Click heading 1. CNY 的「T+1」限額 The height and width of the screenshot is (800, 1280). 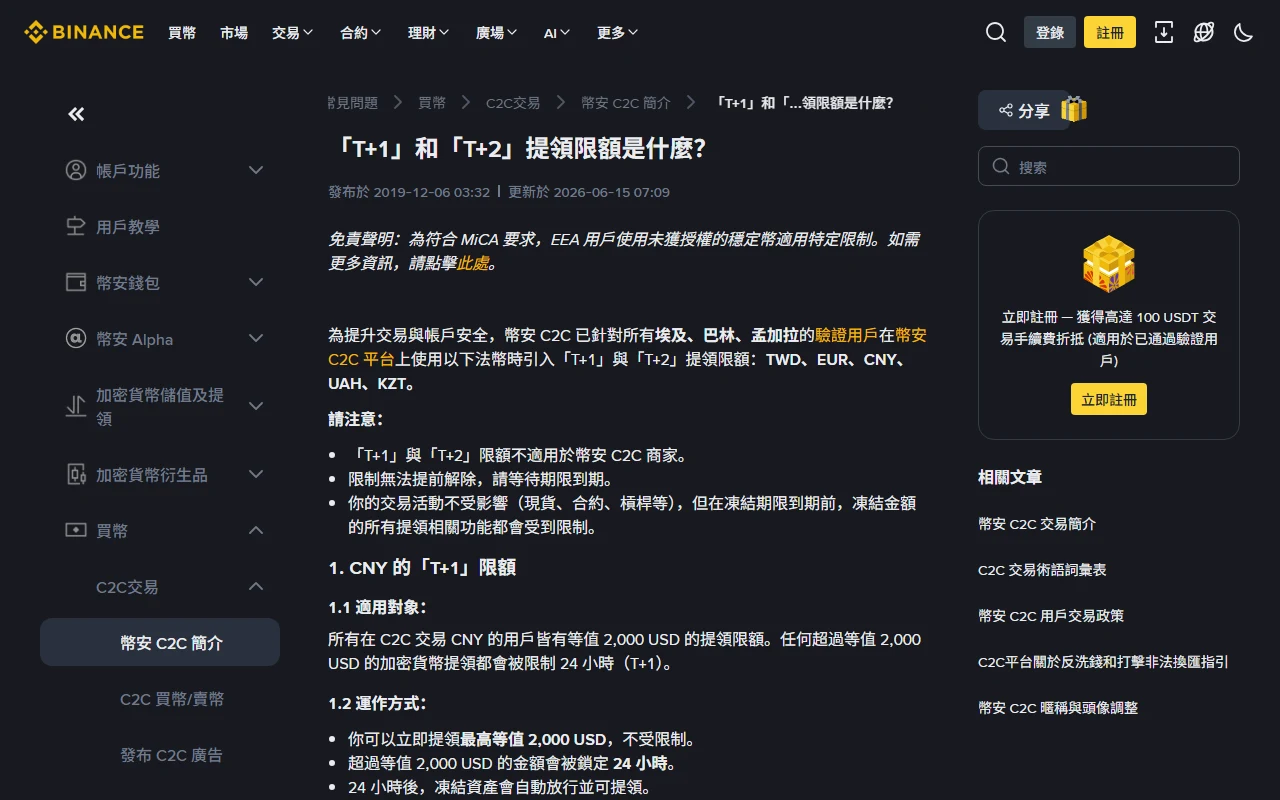[x=422, y=567]
